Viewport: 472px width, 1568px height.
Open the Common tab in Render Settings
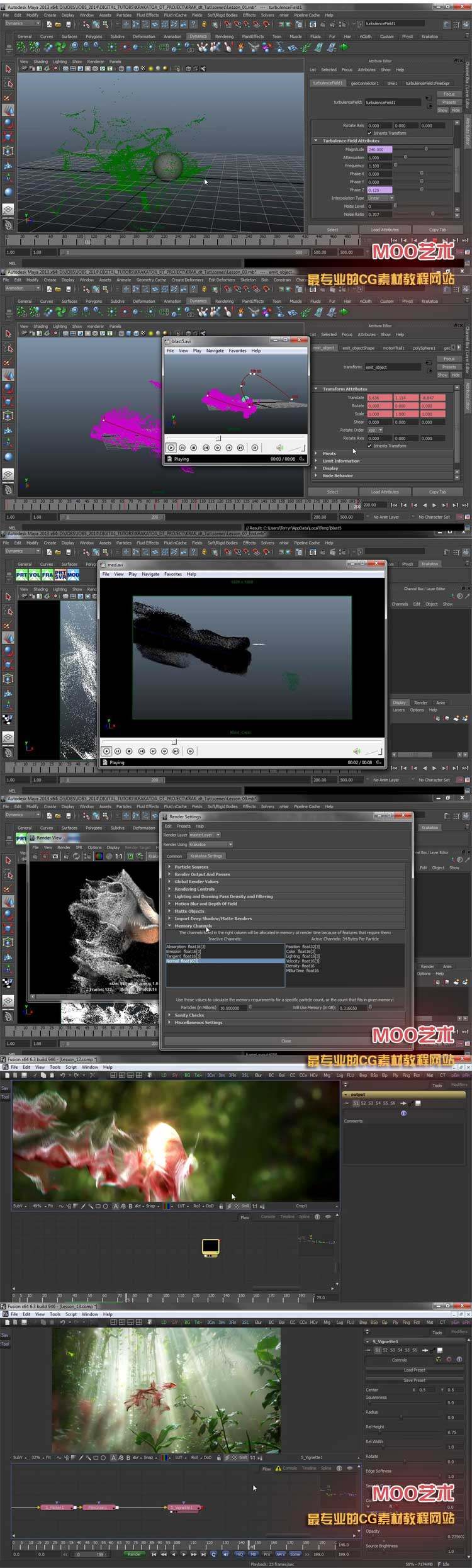174,856
